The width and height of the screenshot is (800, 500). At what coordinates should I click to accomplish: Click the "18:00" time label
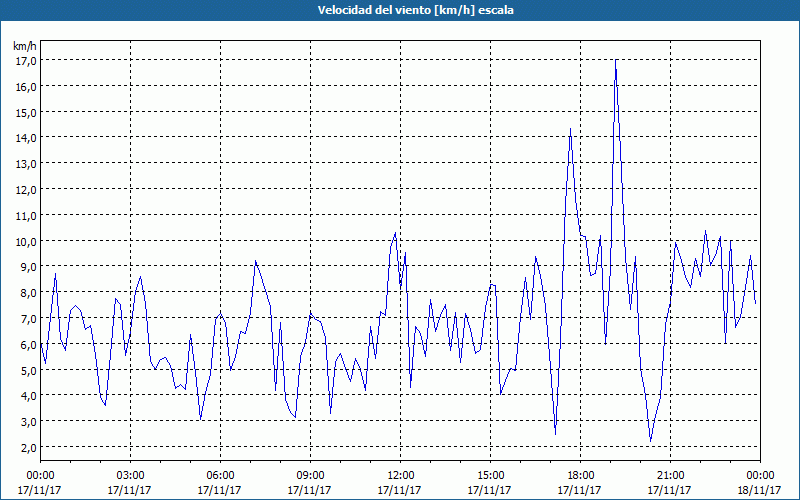tap(580, 476)
